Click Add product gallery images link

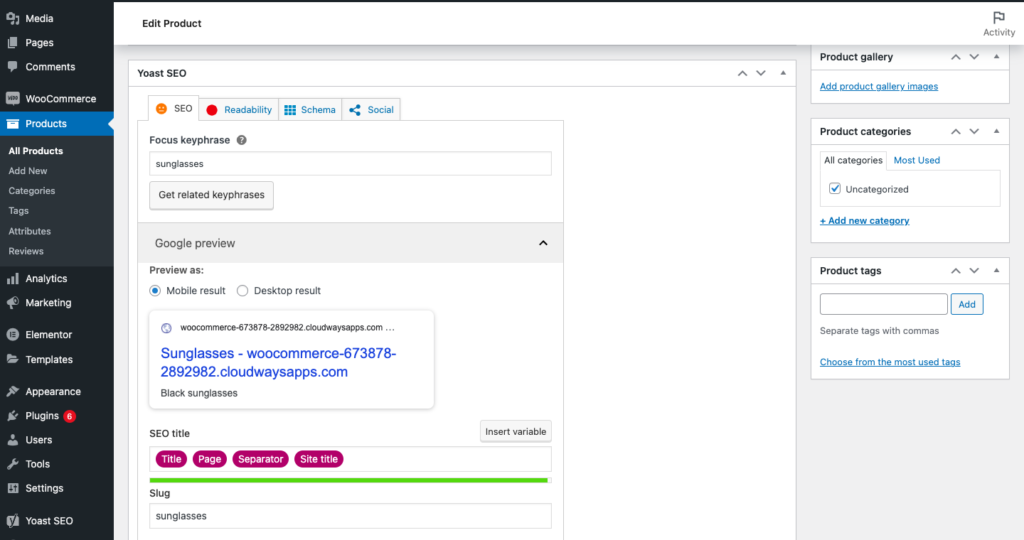(878, 86)
